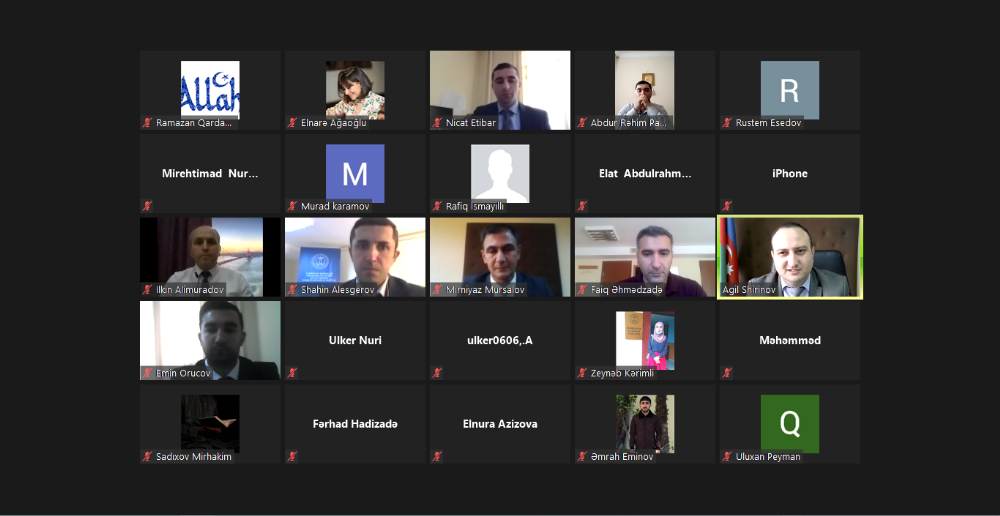Click muted mic icon beside Murad karamov
Viewport: 1000px width, 516px height.
point(293,206)
